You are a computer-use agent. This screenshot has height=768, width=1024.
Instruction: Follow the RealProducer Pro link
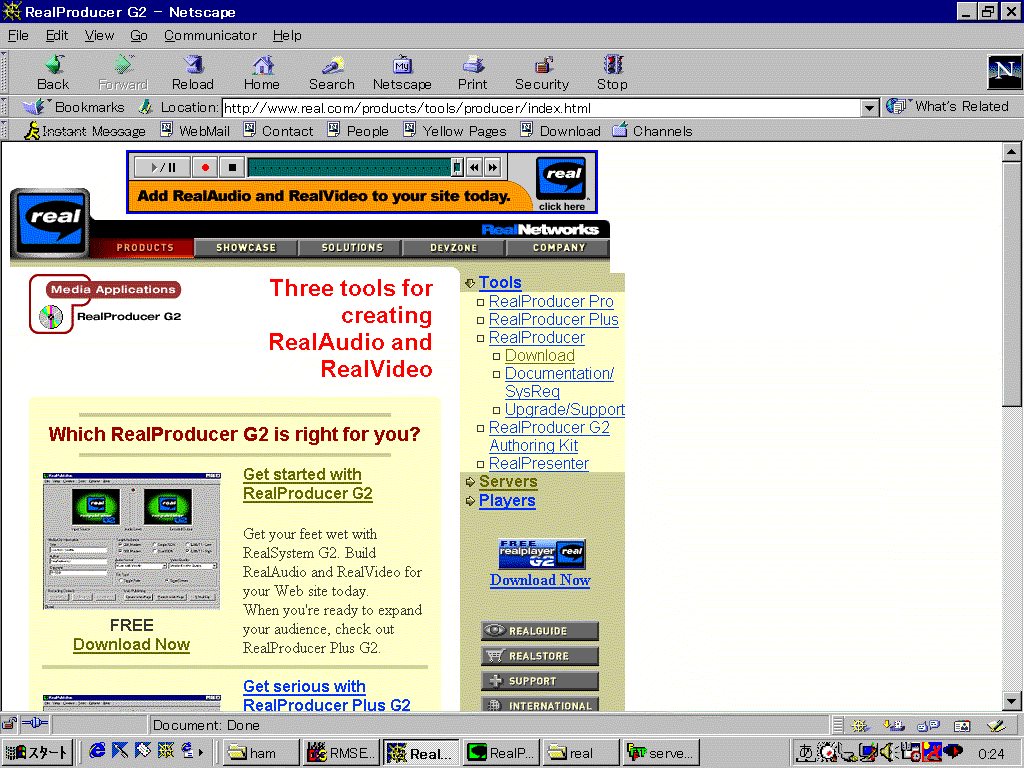pos(551,301)
